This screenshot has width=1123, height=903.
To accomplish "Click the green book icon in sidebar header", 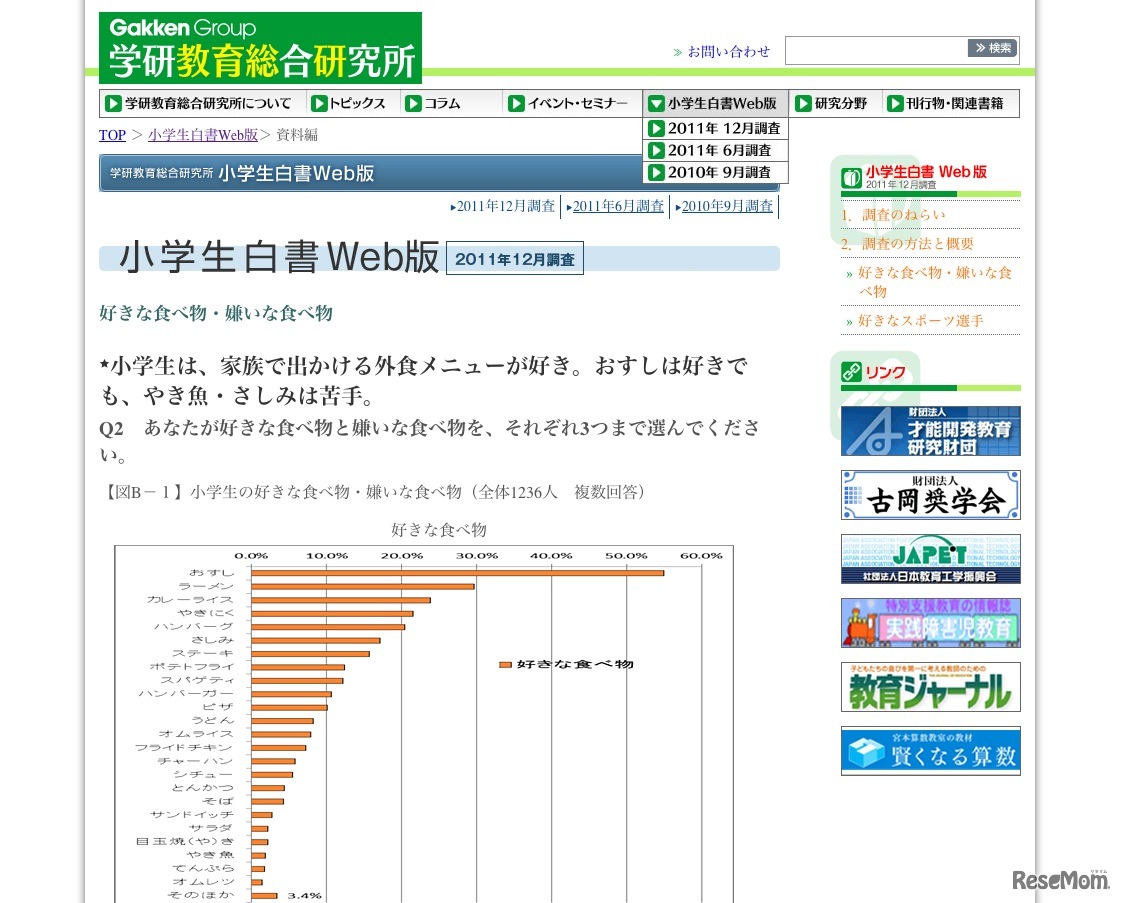I will click(852, 178).
